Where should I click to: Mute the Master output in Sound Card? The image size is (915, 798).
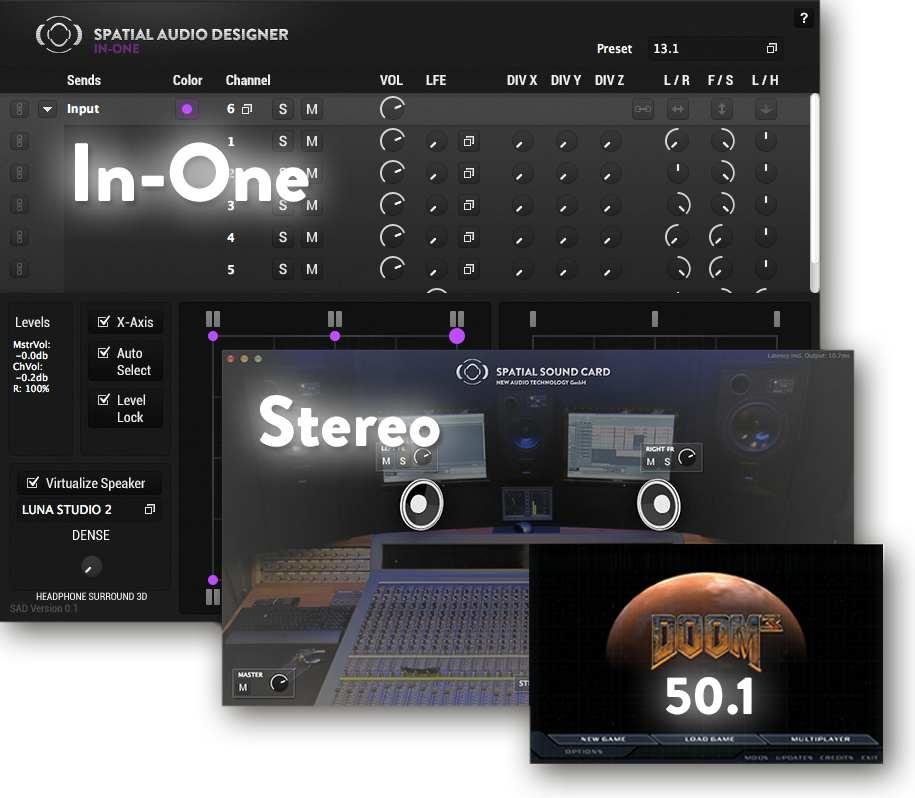click(x=243, y=688)
